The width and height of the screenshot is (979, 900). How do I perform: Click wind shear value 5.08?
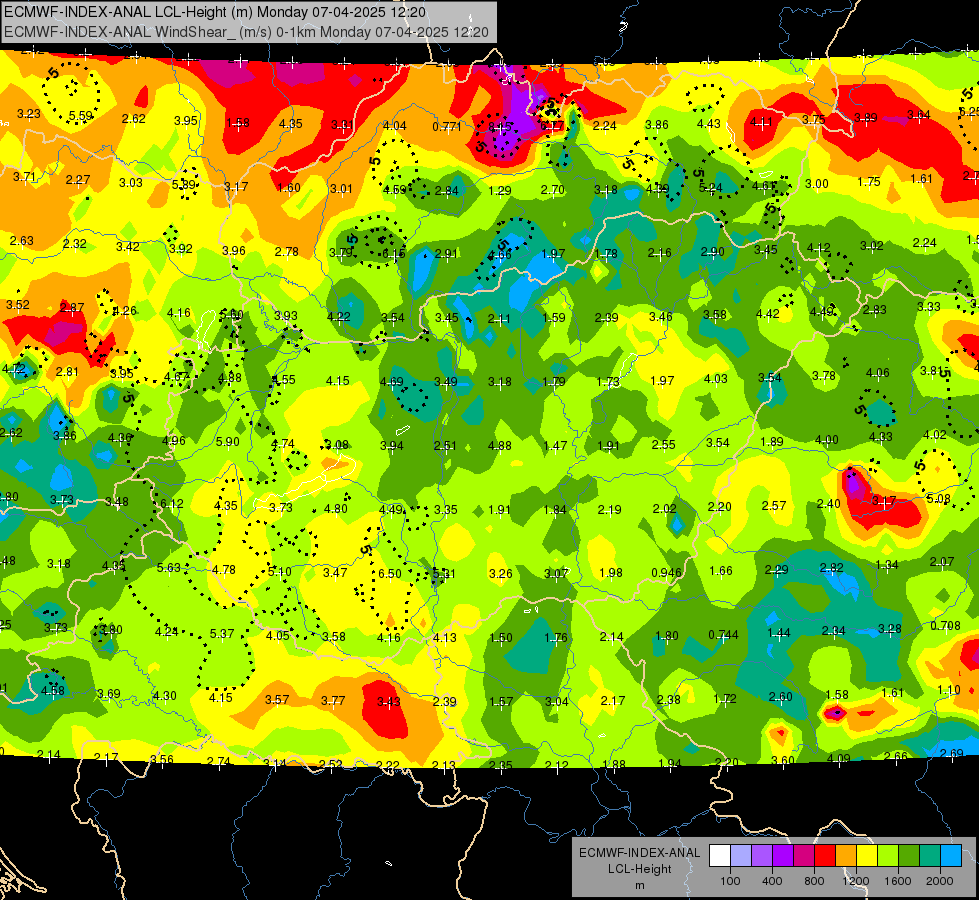point(938,499)
